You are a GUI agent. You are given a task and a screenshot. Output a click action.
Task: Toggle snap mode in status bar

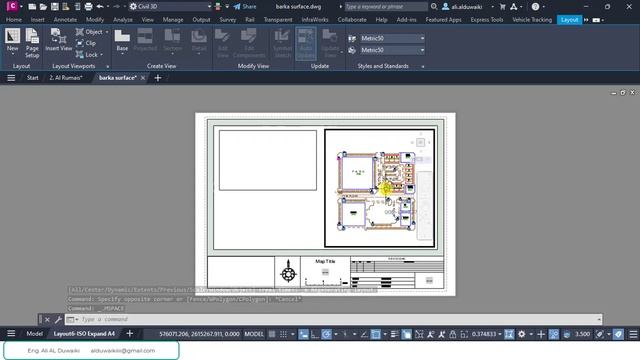pos(283,334)
